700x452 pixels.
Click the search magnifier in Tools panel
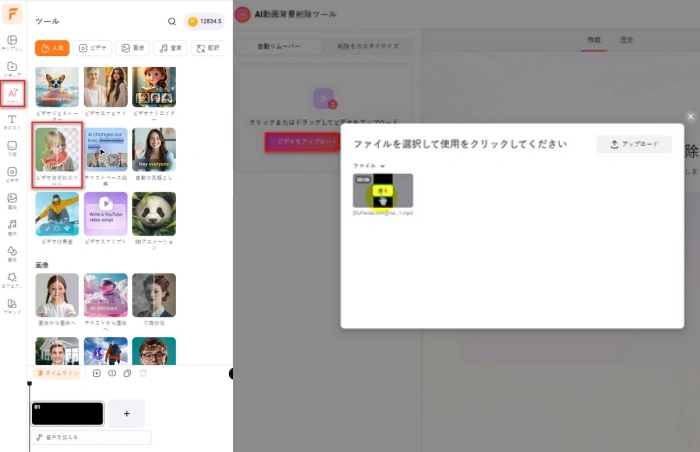click(172, 21)
